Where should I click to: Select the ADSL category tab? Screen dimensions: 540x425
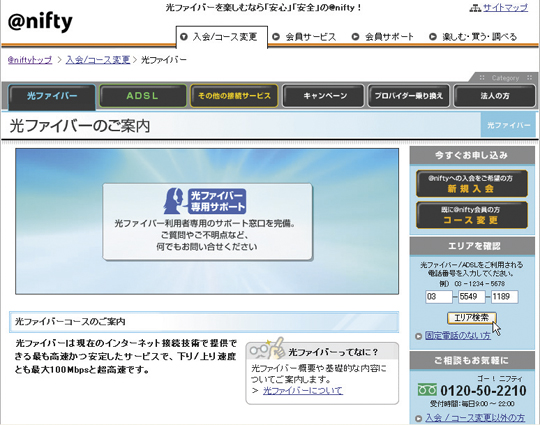coord(143,96)
